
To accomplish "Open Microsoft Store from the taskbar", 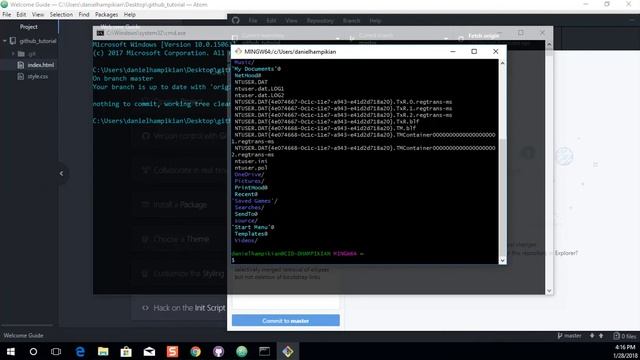I will pyautogui.click(x=126, y=351).
